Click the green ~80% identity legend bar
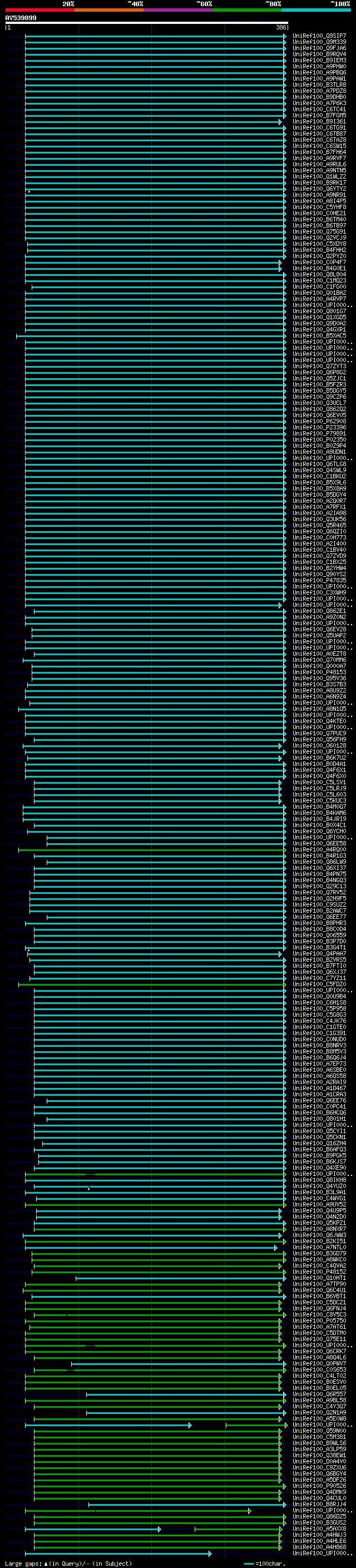Screen dimensions: 356x1568 coord(247,10)
